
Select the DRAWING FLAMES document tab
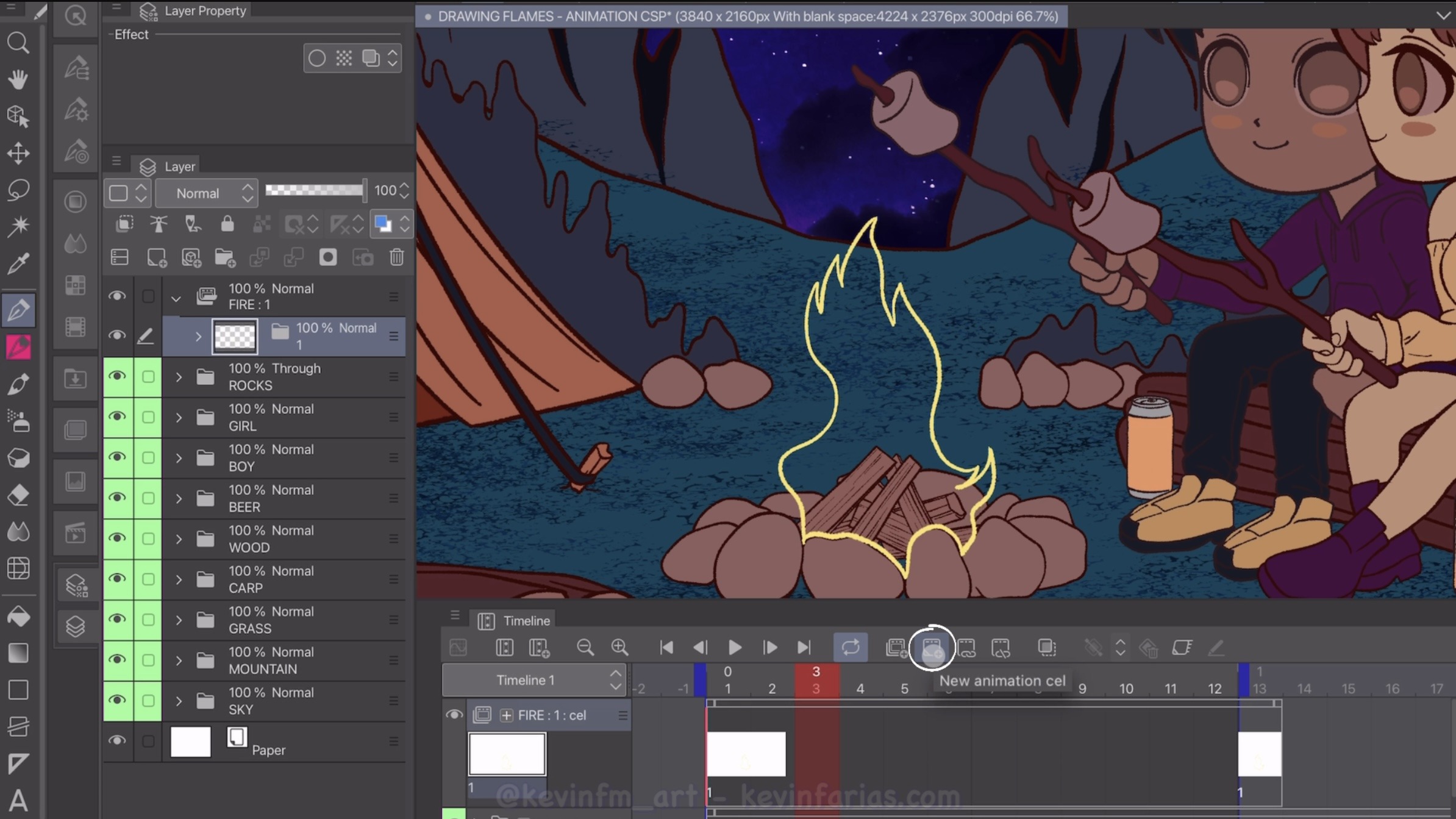(x=741, y=16)
